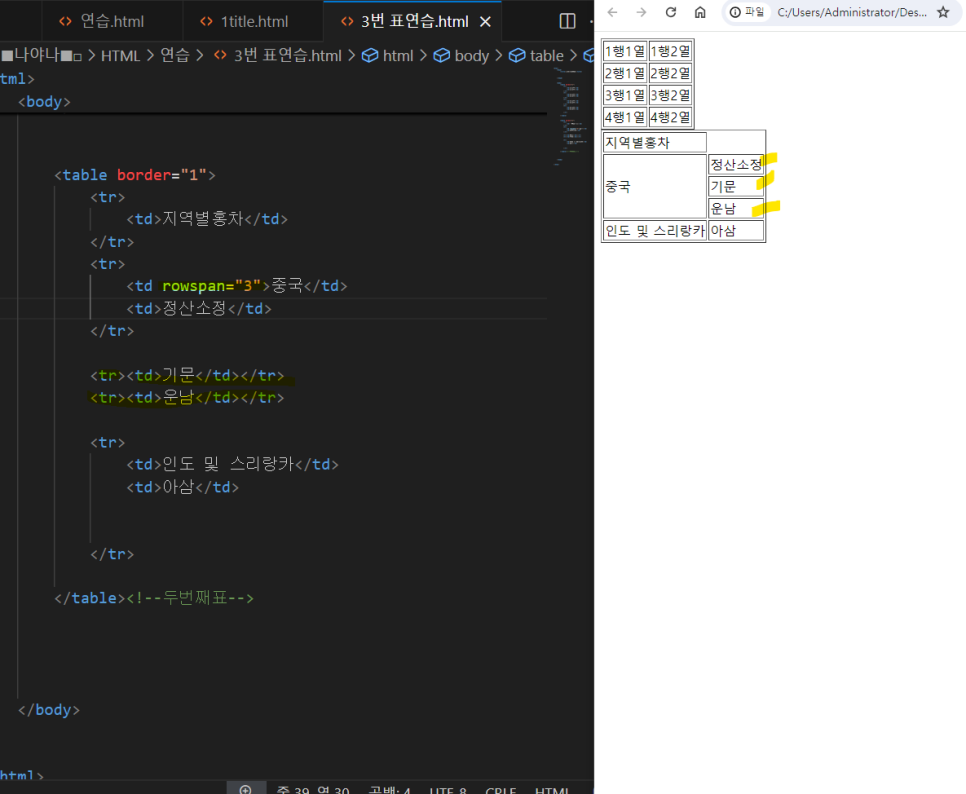966x794 pixels.
Task: Click the 인도 및 스리랑카 cell in browser
Action: point(654,231)
